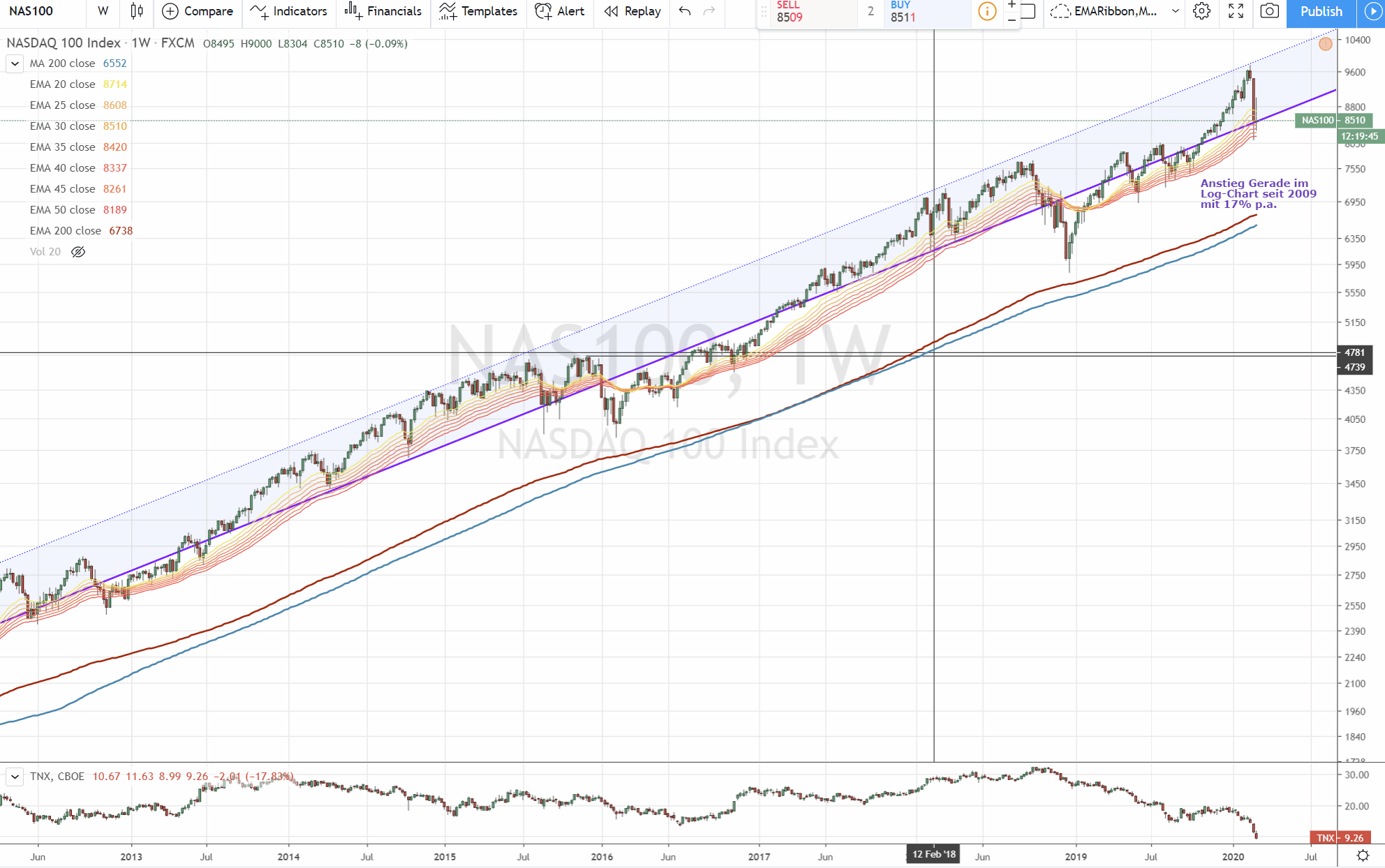Image resolution: width=1385 pixels, height=868 pixels.
Task: Open the Financials menu
Action: 383,11
